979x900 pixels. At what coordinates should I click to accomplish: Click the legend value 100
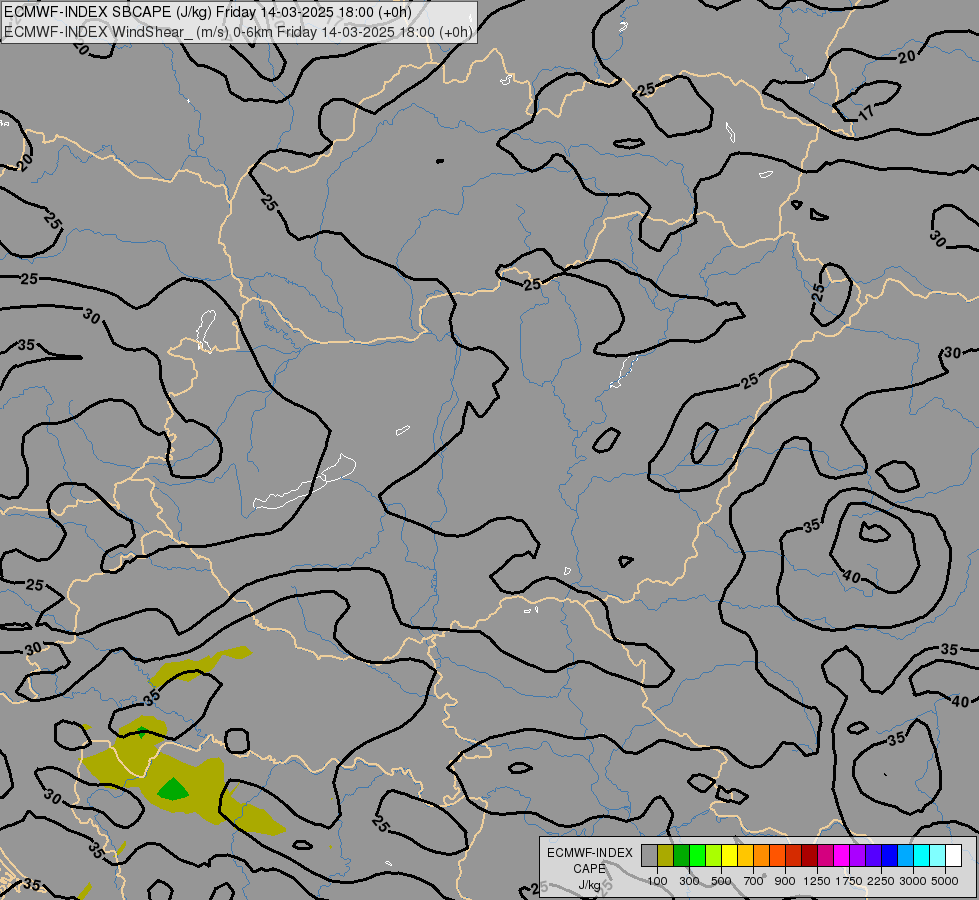(657, 881)
